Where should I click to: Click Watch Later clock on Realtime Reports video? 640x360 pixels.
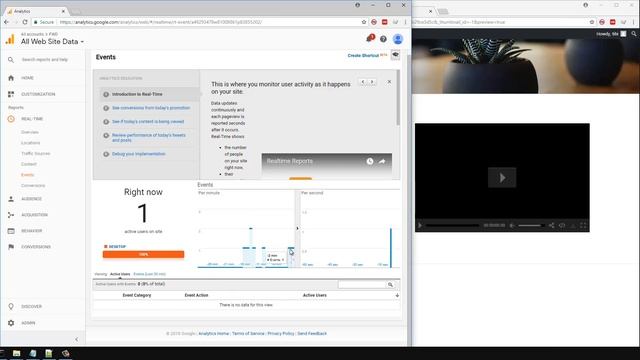370,161
